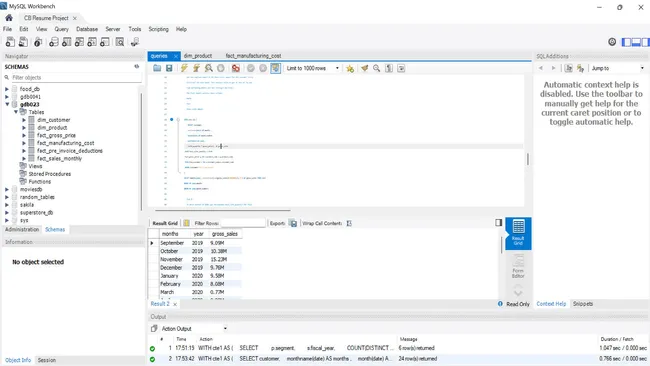Expand the dim_customer table
Screen dimensions: 650x366
[x=24, y=120]
